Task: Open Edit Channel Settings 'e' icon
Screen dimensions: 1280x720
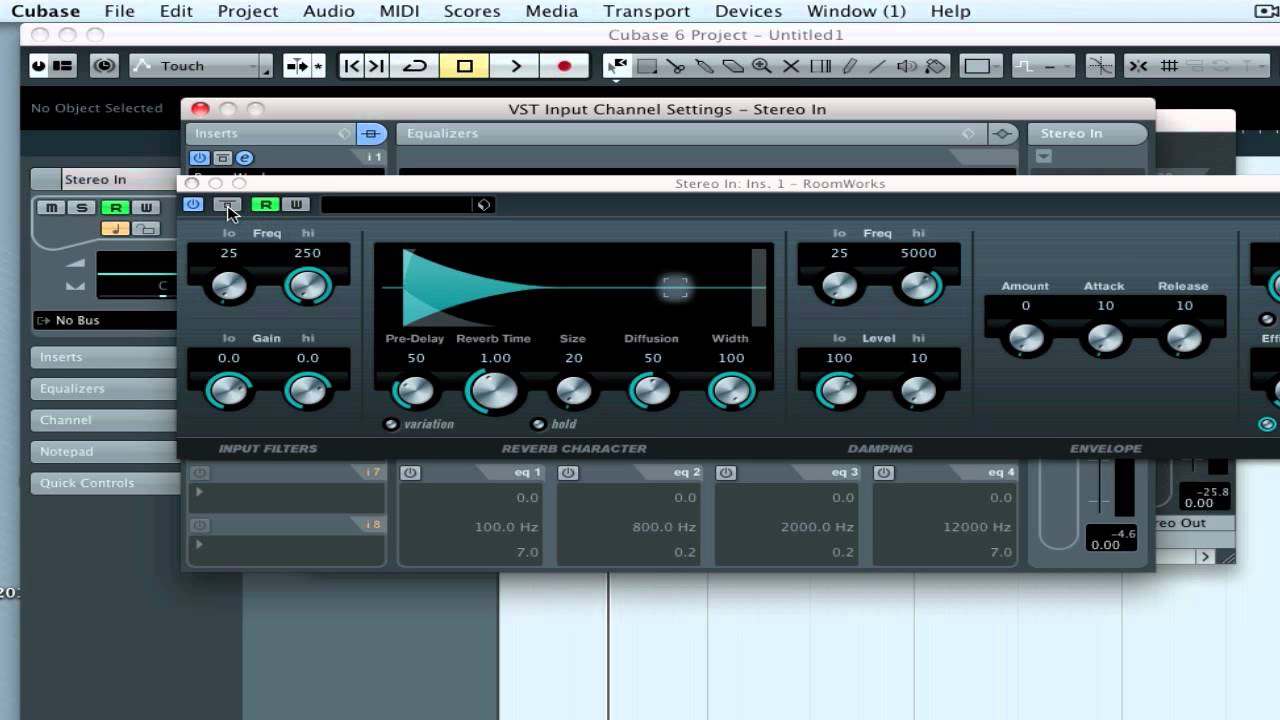Action: 244,158
